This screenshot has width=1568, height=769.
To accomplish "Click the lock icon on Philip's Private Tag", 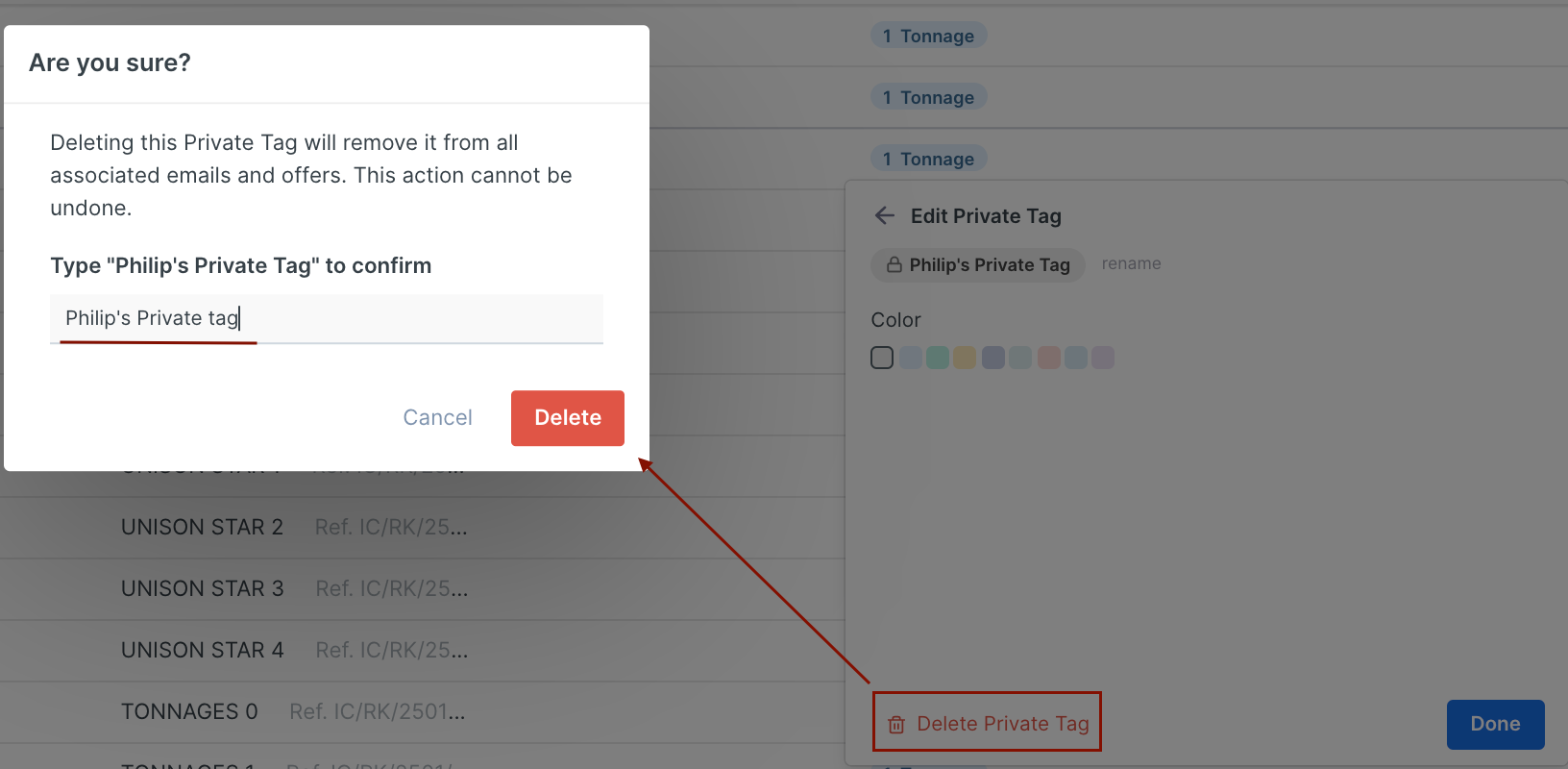I will 894,265.
